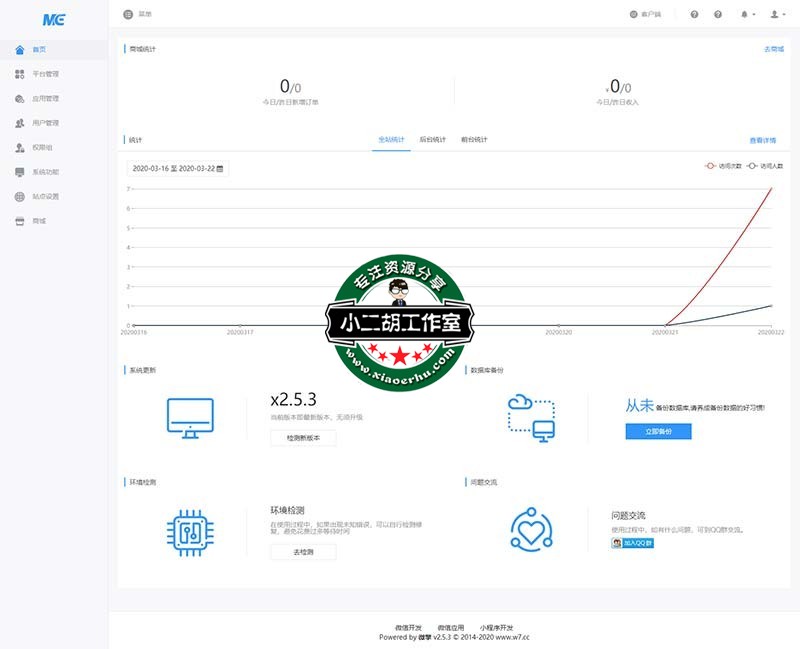Click the 加入QQ群 badge

[x=632, y=544]
